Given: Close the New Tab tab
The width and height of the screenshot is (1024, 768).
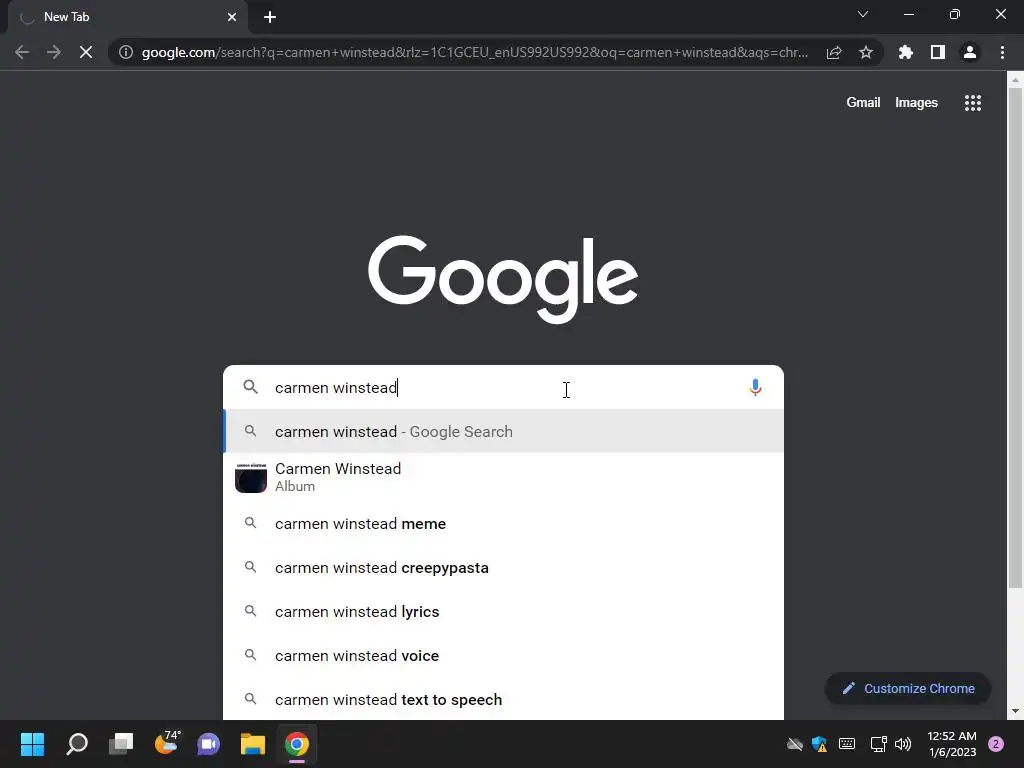Looking at the screenshot, I should point(232,17).
